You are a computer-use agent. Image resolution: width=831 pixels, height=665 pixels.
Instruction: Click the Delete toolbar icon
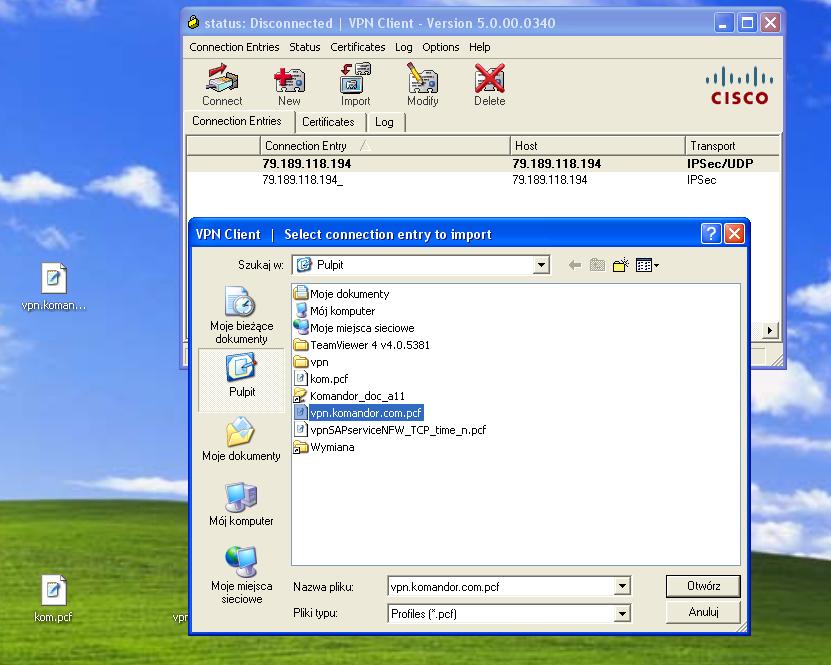(489, 85)
